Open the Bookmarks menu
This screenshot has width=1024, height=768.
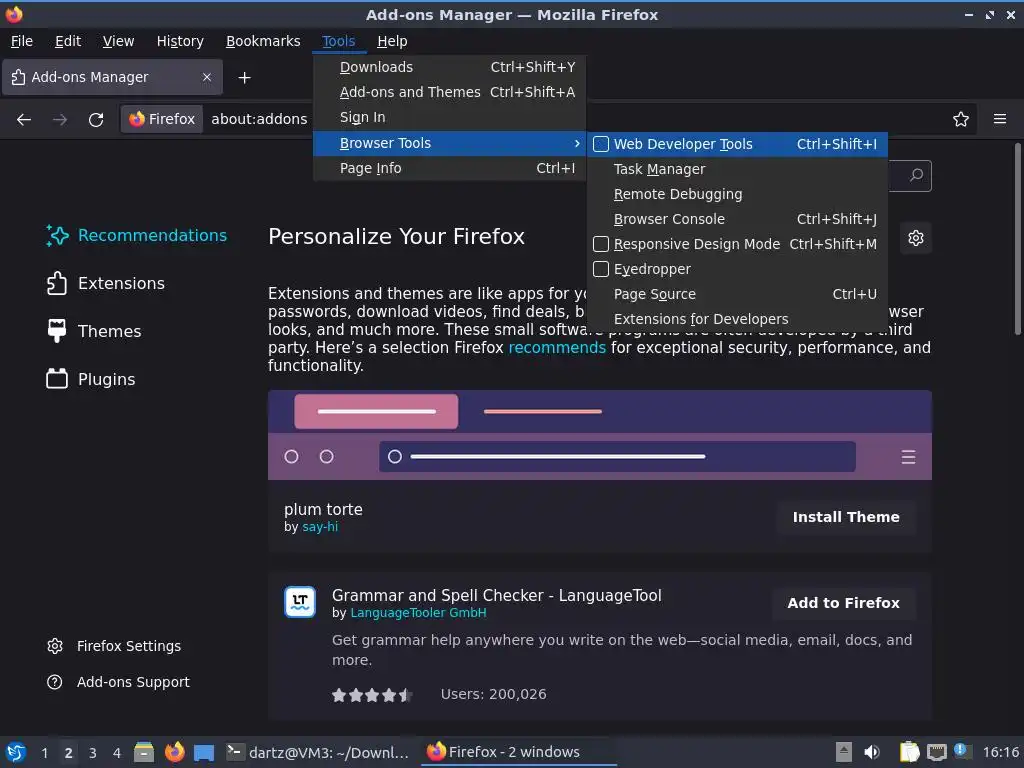263,41
